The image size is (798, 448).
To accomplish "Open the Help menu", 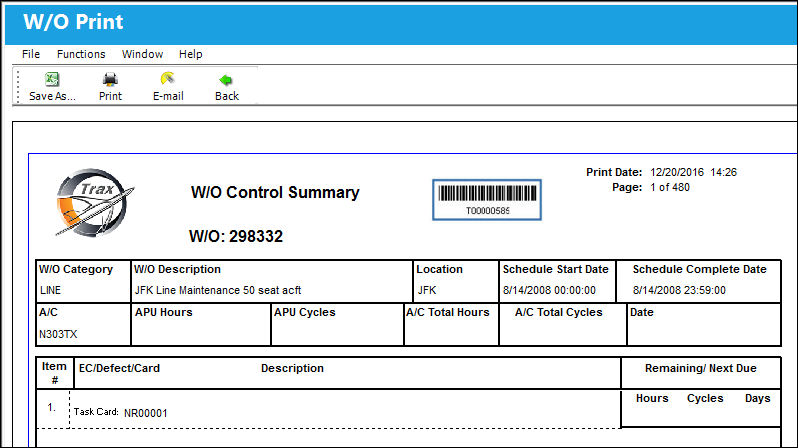I will click(191, 54).
